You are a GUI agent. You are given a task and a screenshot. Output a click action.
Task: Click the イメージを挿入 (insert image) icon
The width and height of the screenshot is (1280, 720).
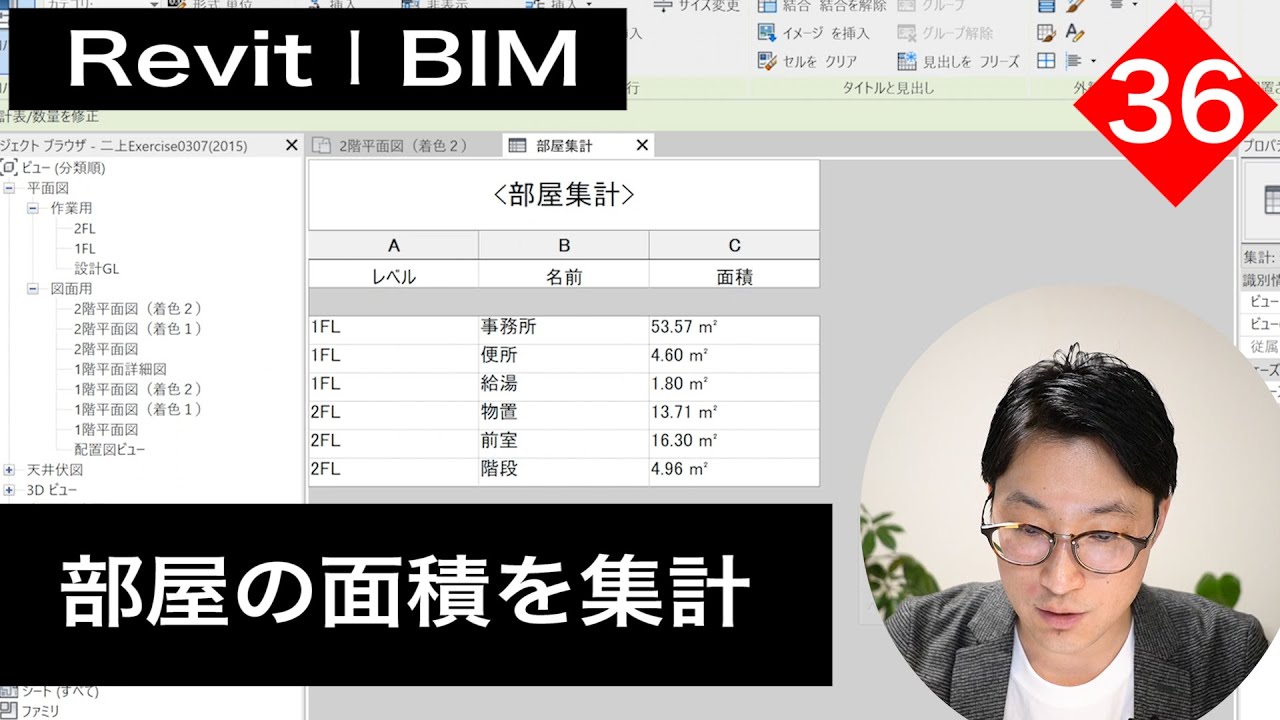(x=767, y=33)
